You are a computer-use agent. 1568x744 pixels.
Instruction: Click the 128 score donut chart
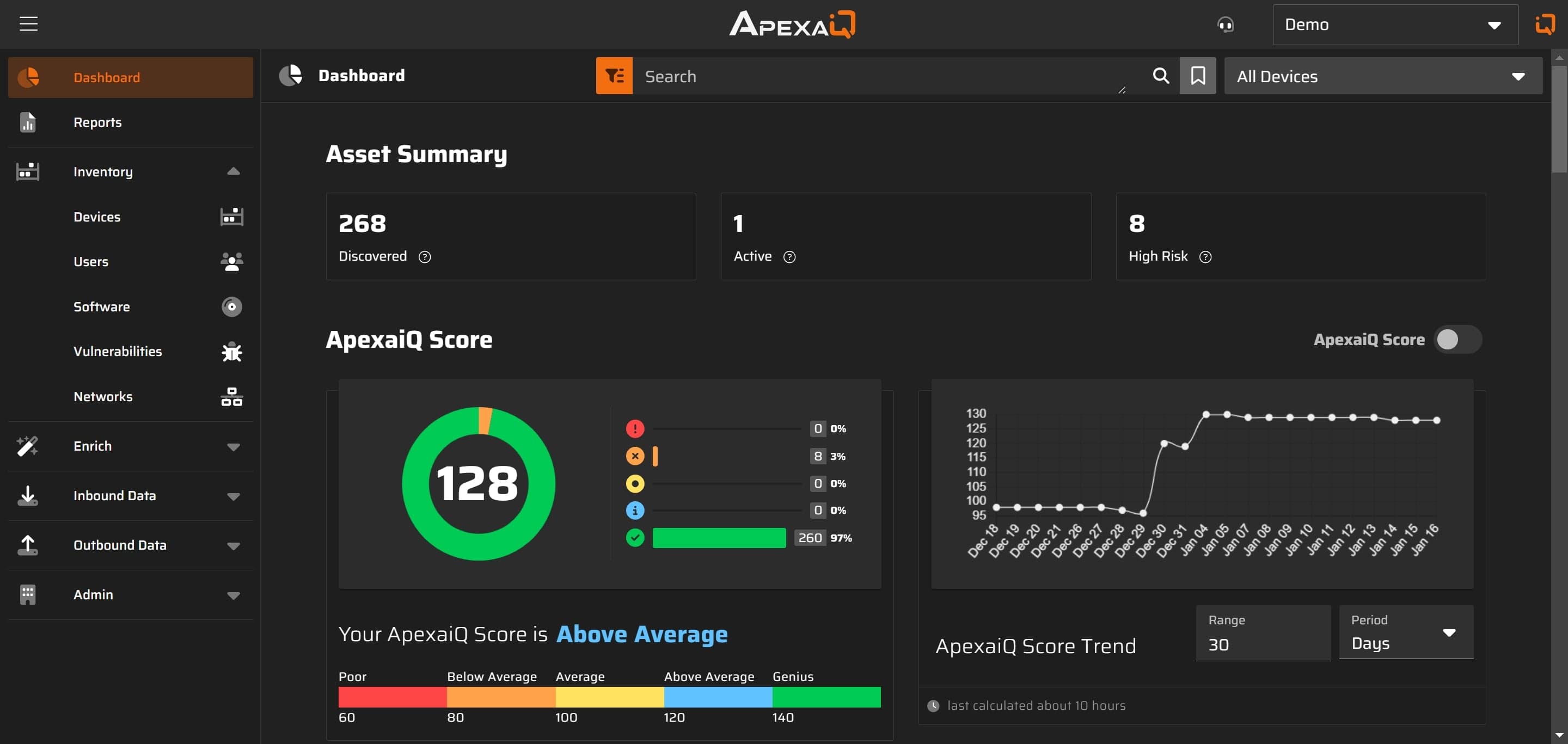tap(479, 484)
